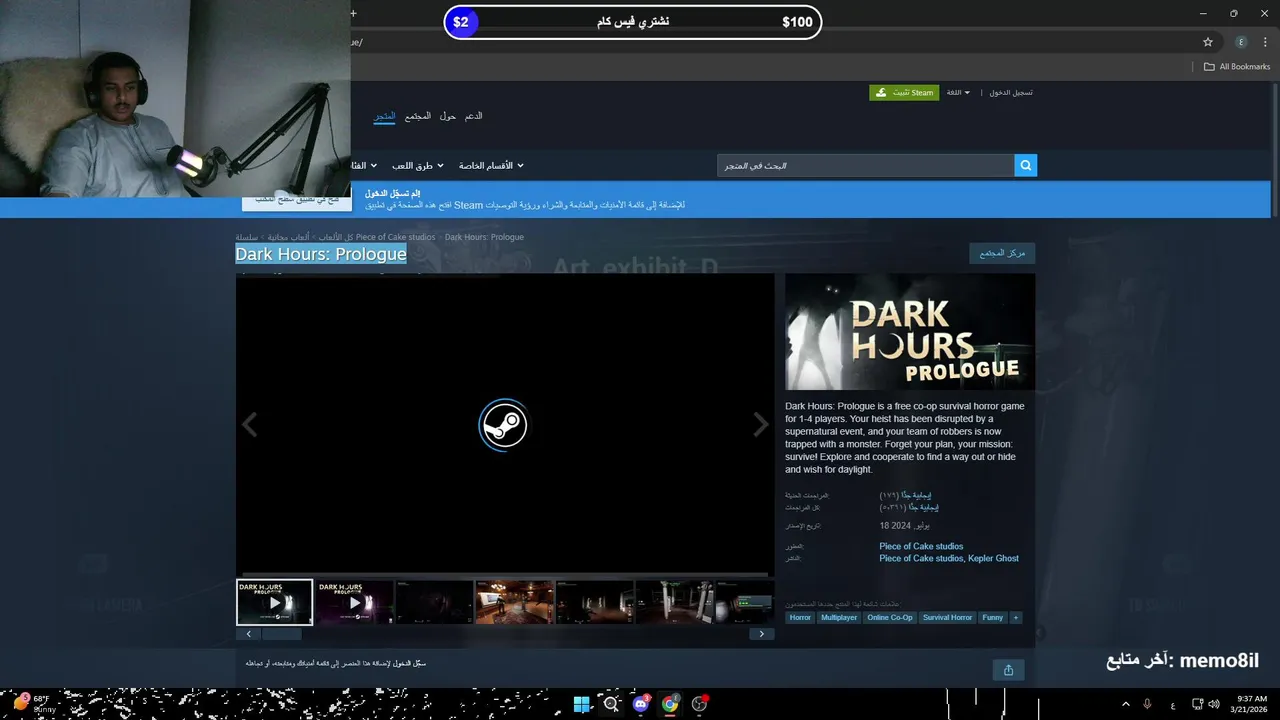Open all reviews إيجابية جدًا link
The width and height of the screenshot is (1280, 720).
click(x=923, y=508)
